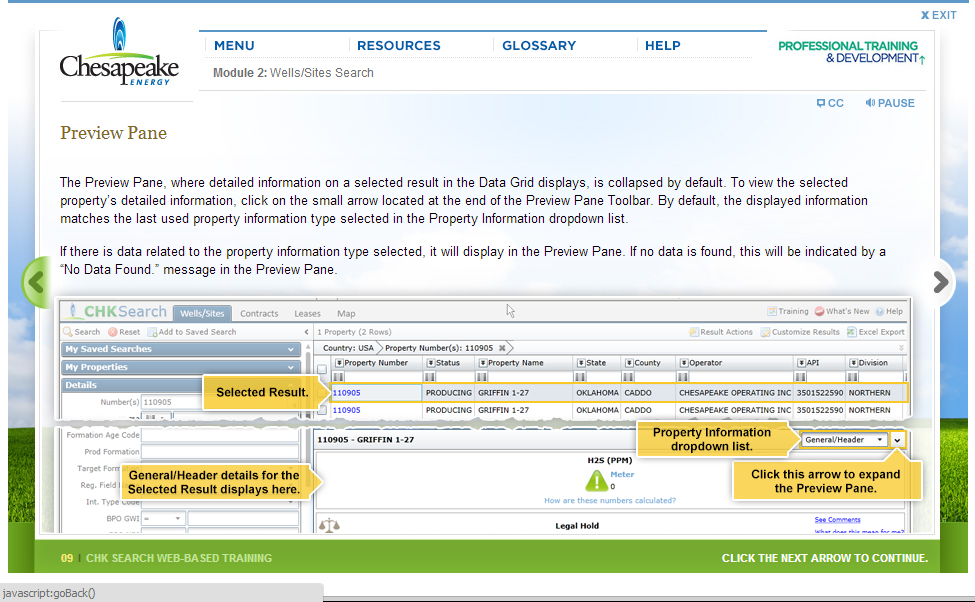Click the API column filter icon

[x=801, y=377]
